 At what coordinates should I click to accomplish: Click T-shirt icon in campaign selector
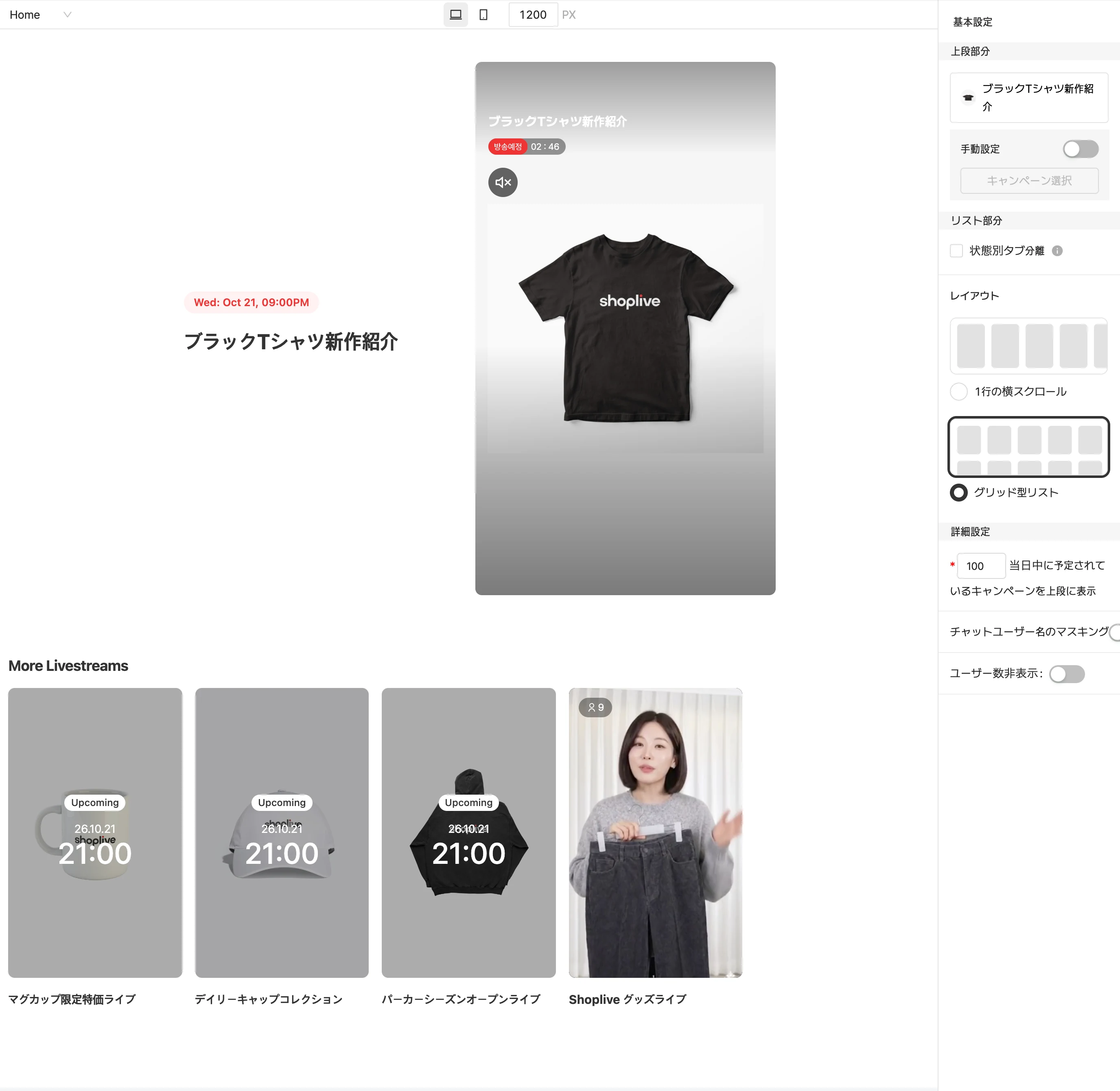pos(968,97)
